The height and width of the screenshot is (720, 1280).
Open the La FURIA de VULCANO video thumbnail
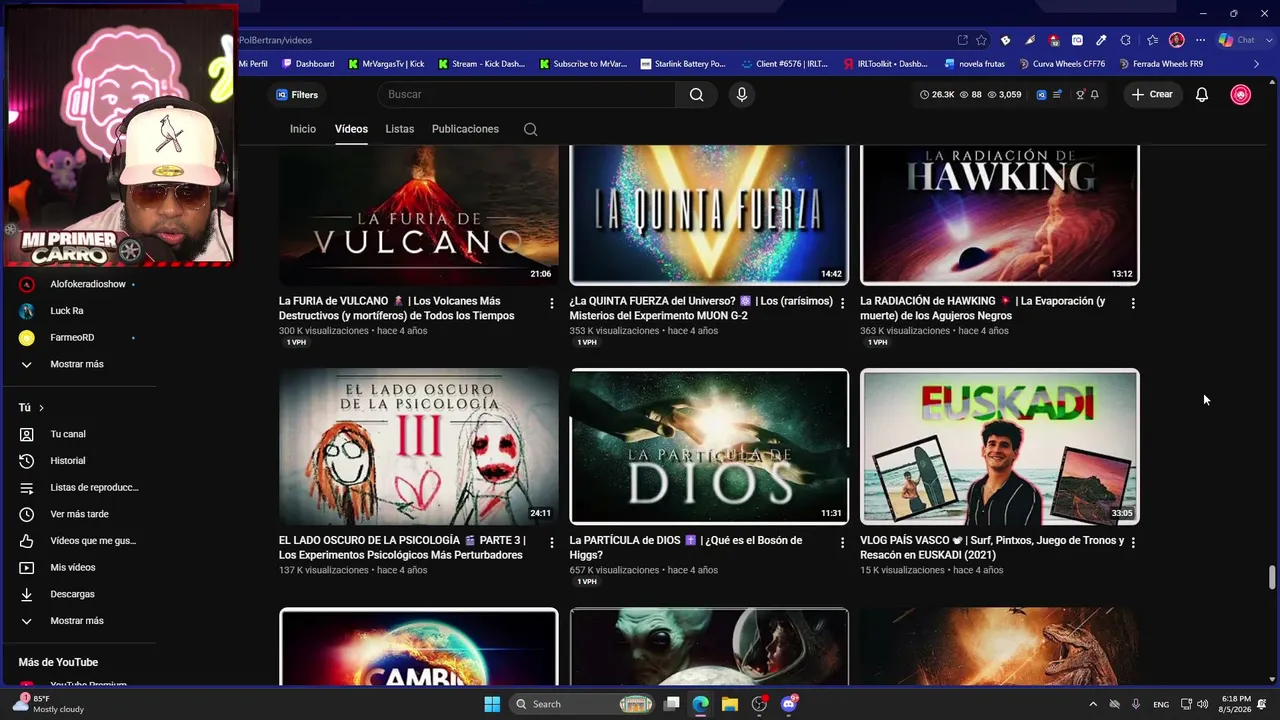pyautogui.click(x=419, y=215)
